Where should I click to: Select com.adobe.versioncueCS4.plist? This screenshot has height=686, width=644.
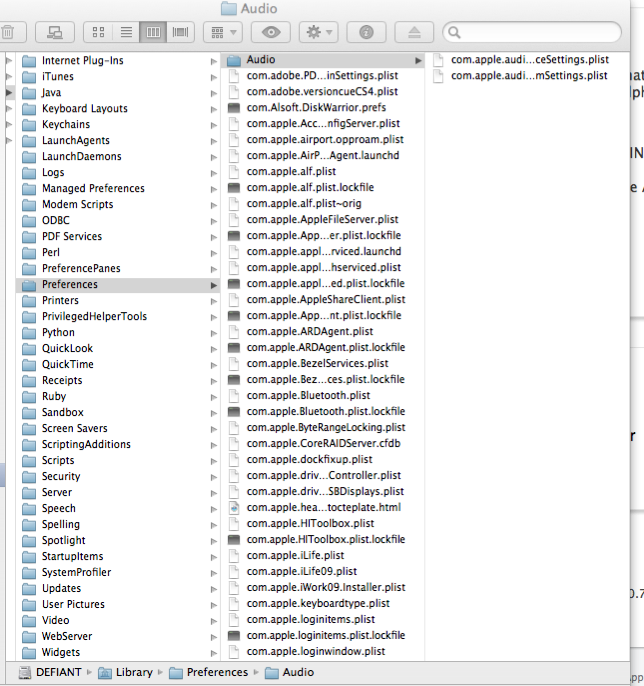pyautogui.click(x=322, y=91)
